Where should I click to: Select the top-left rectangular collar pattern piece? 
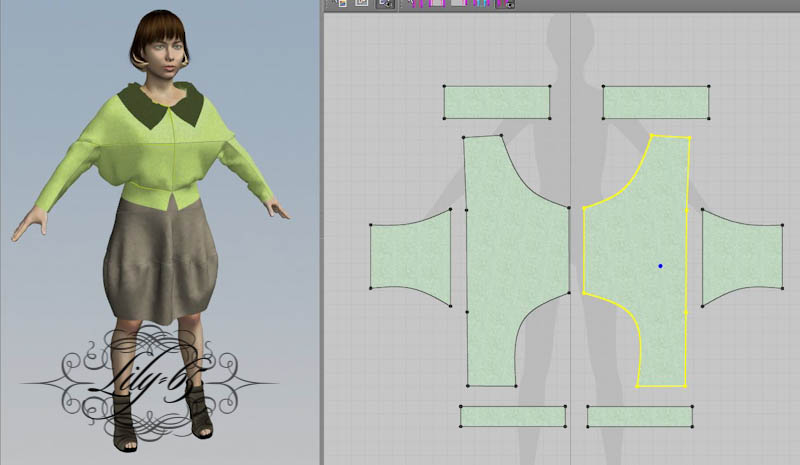497,102
